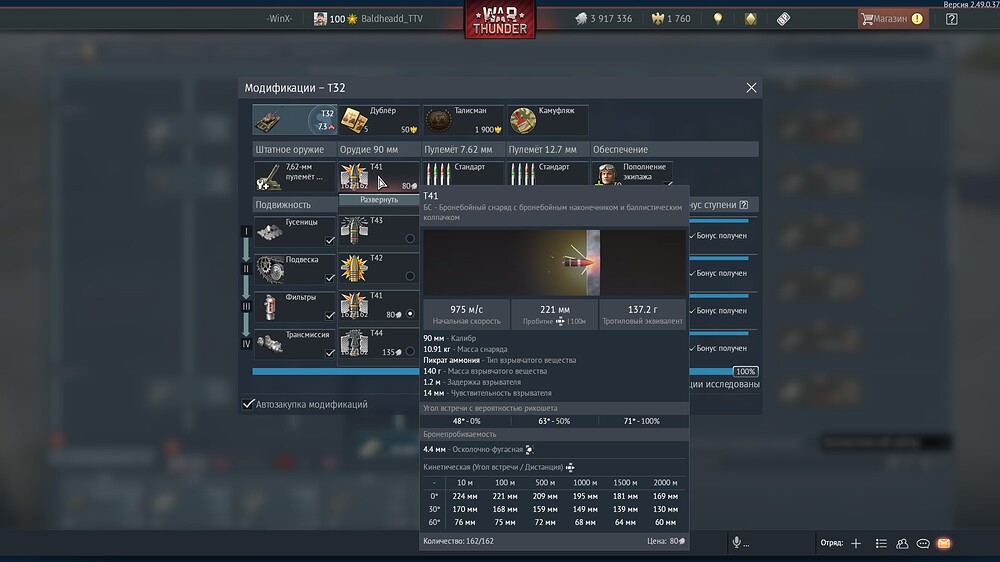Open the squad list icon
The height and width of the screenshot is (562, 1000).
881,543
